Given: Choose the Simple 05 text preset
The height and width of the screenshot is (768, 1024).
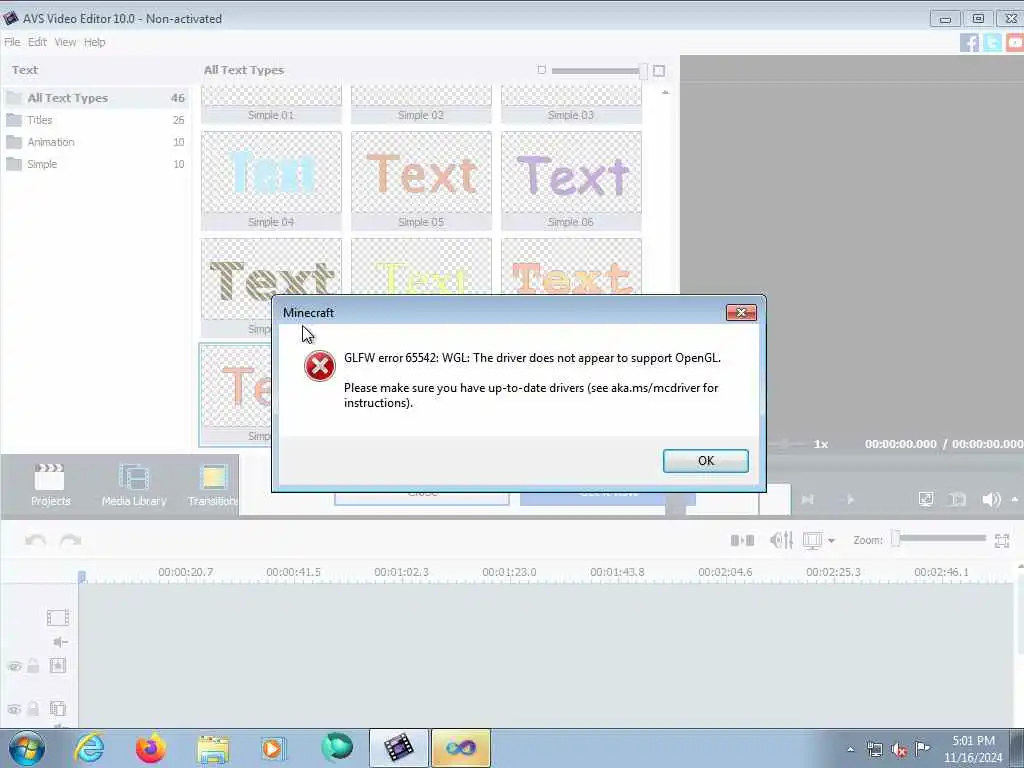Looking at the screenshot, I should [x=421, y=180].
